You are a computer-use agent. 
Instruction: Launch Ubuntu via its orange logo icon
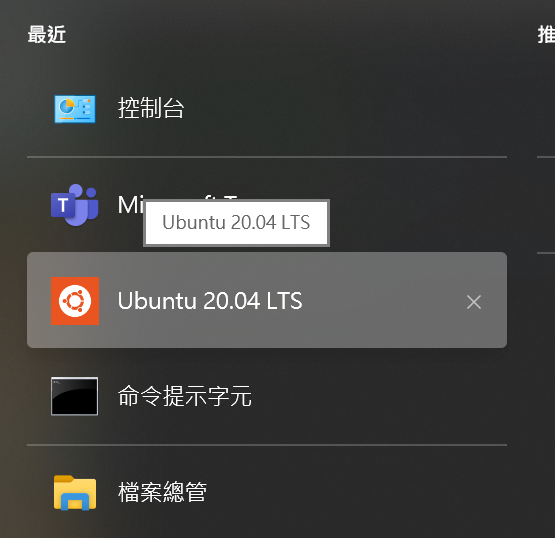tap(75, 301)
